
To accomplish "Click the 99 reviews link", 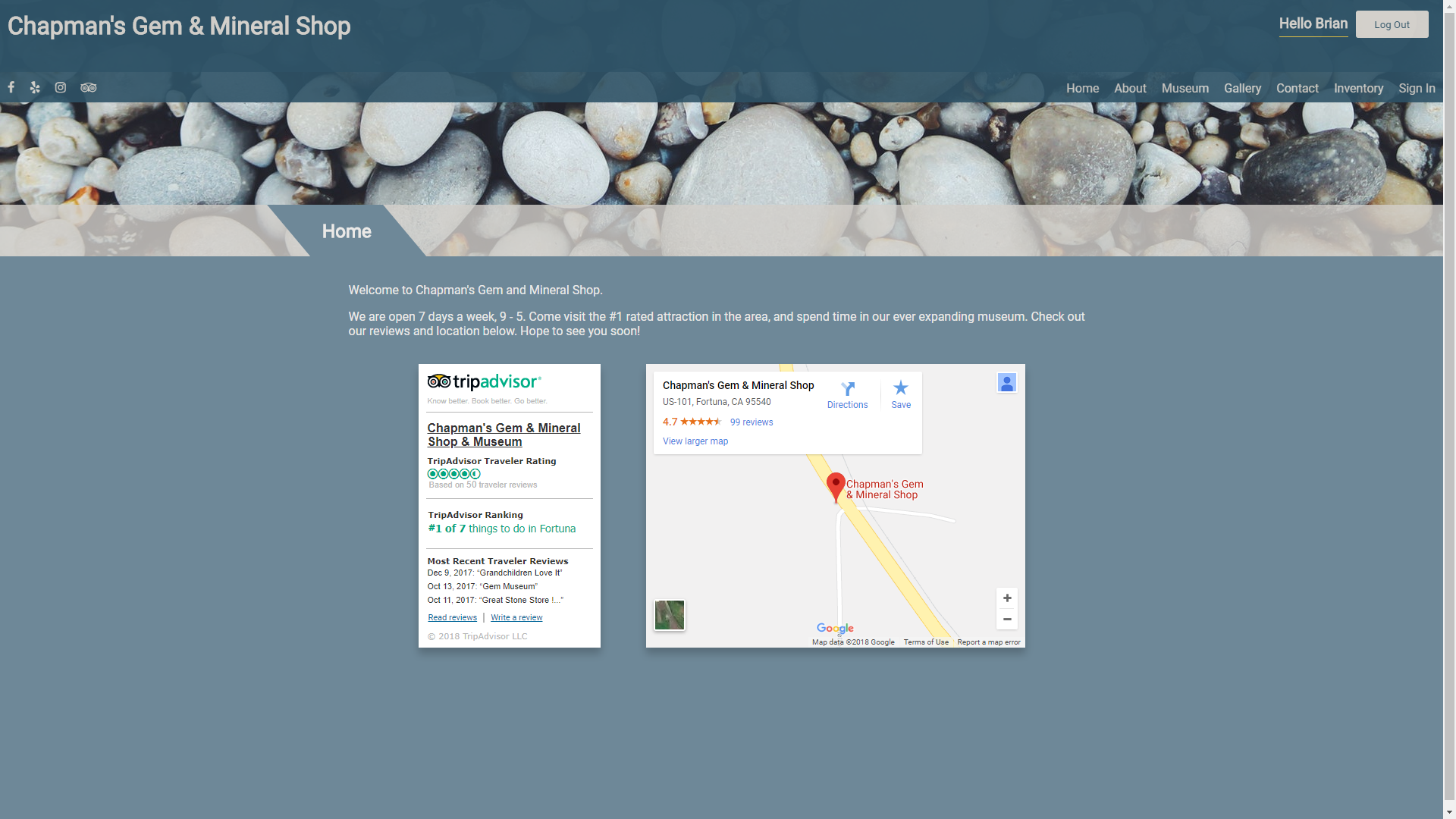I will coord(751,422).
